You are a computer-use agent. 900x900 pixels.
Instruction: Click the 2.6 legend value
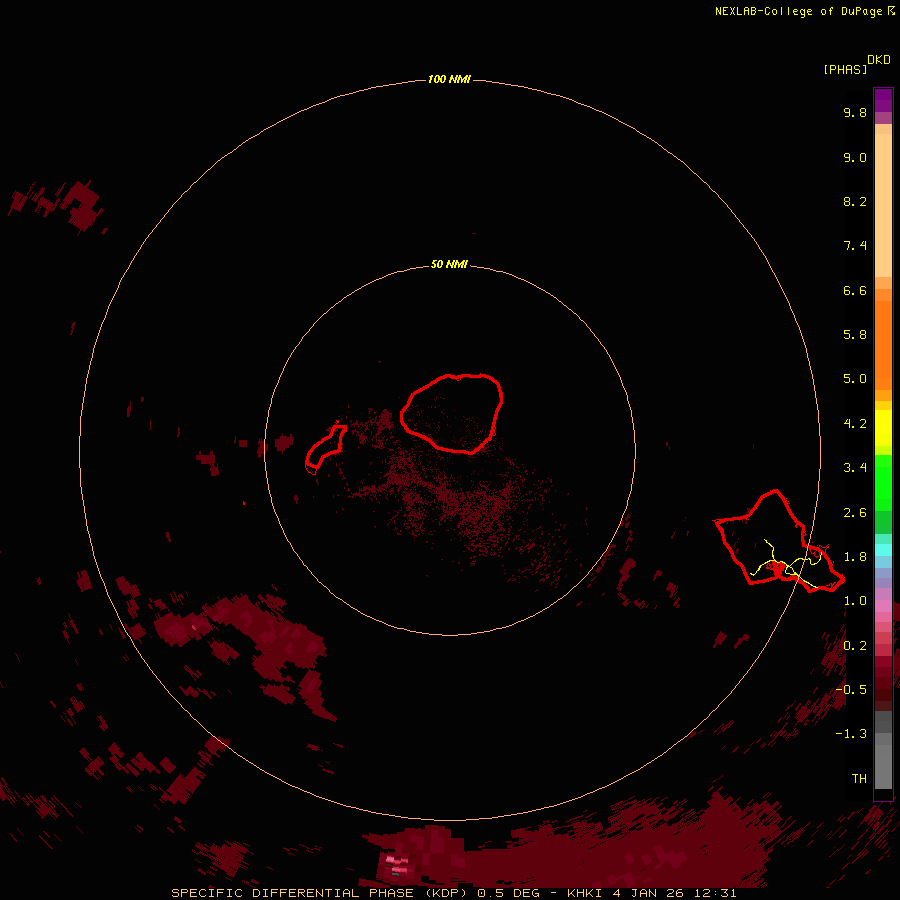(855, 513)
